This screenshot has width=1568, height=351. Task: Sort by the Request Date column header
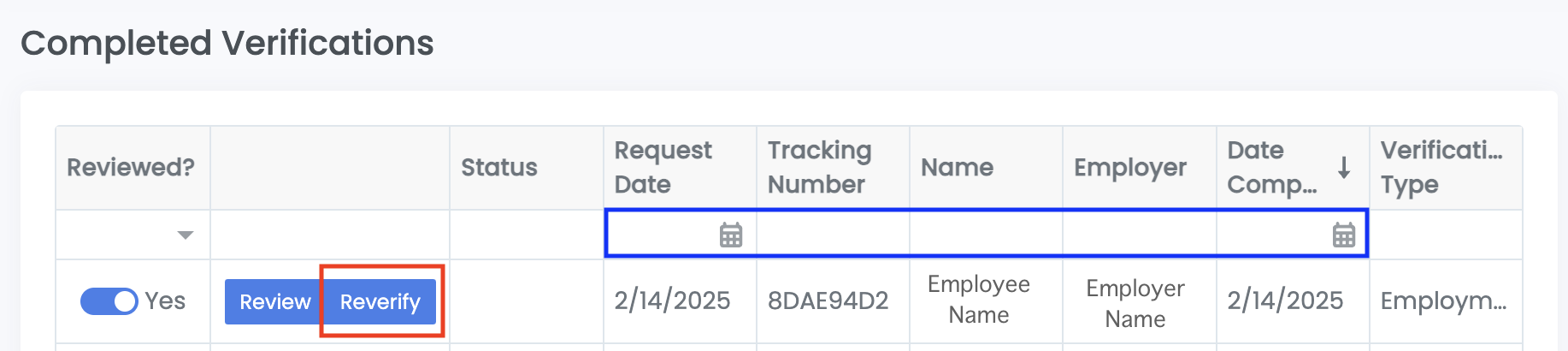click(x=663, y=167)
